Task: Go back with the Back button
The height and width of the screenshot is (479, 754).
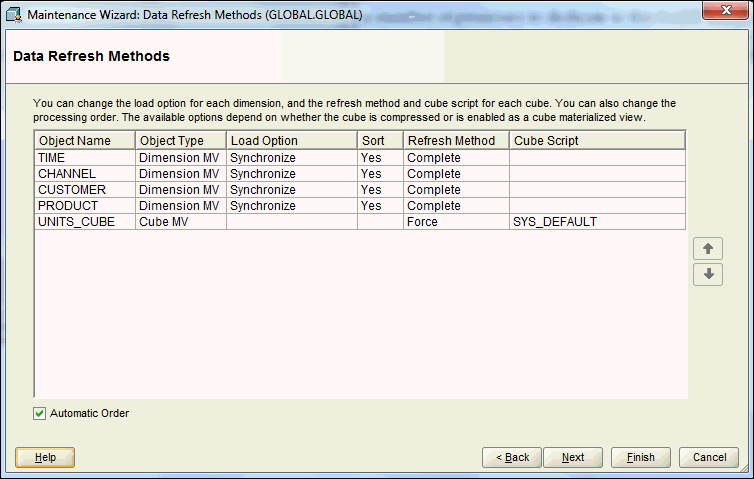Action: pyautogui.click(x=512, y=457)
